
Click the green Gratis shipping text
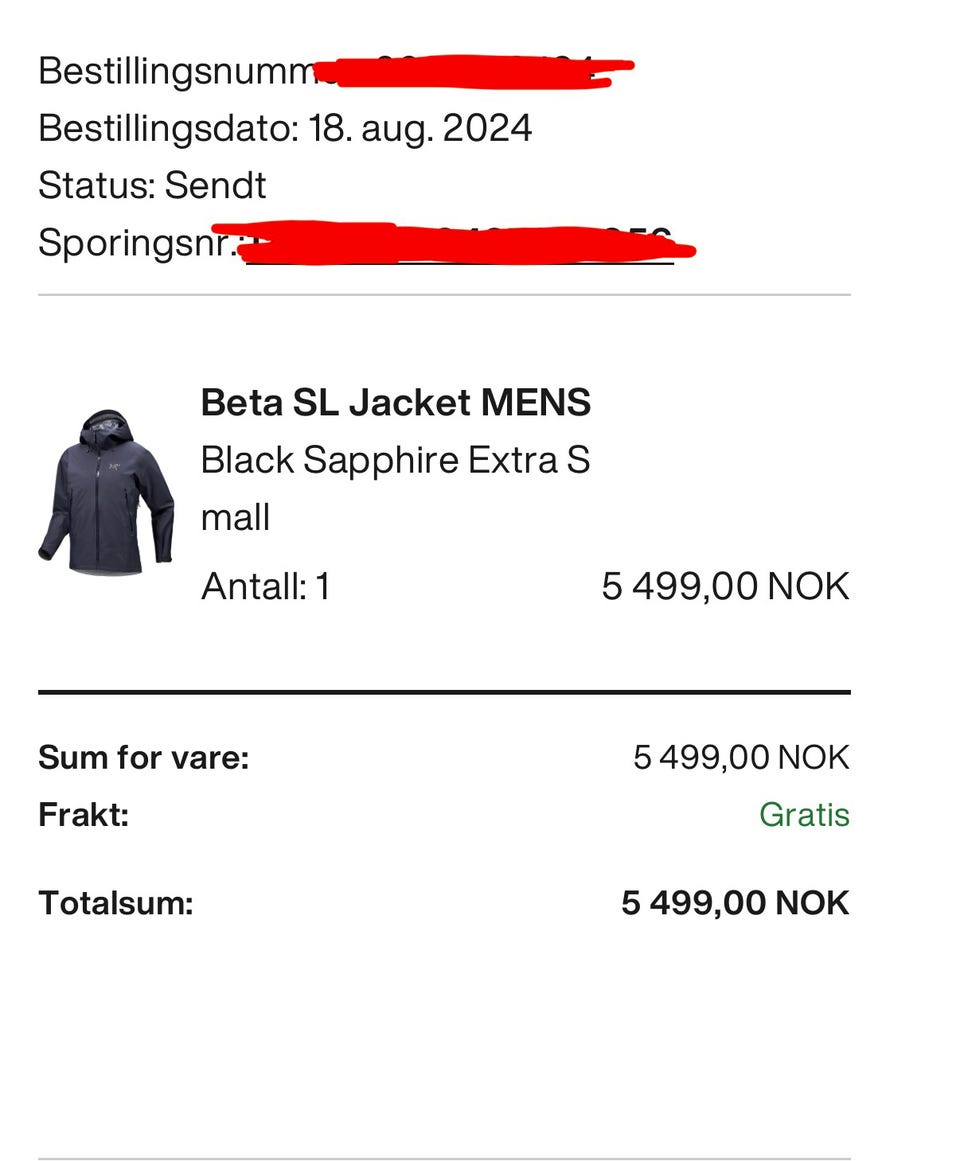(804, 815)
